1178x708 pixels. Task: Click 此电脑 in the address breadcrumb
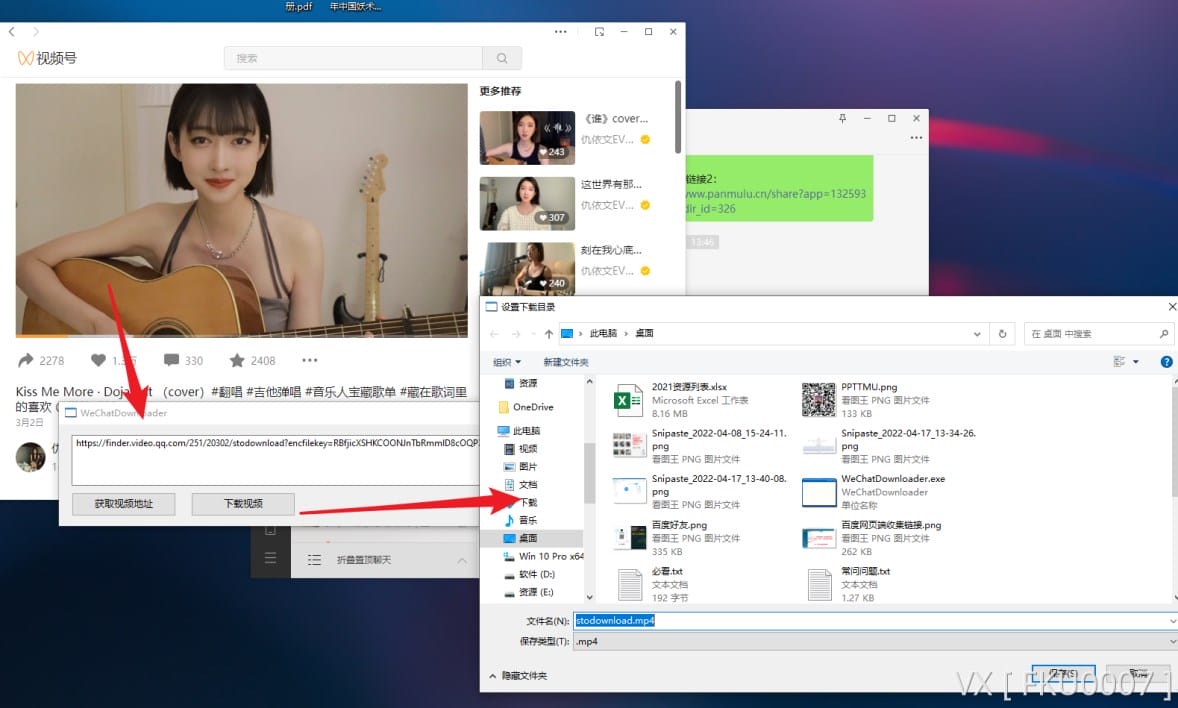click(x=603, y=334)
